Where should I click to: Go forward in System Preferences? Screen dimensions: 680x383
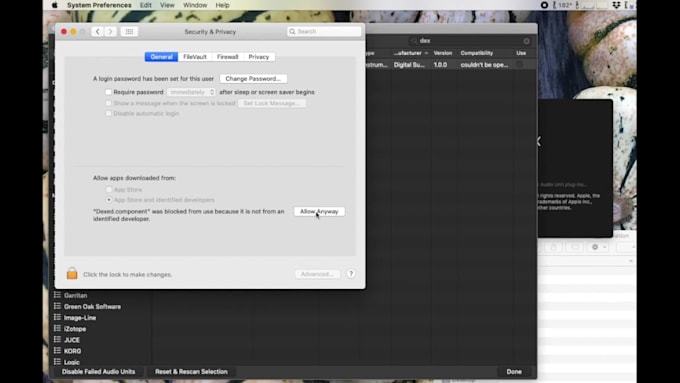(x=110, y=32)
